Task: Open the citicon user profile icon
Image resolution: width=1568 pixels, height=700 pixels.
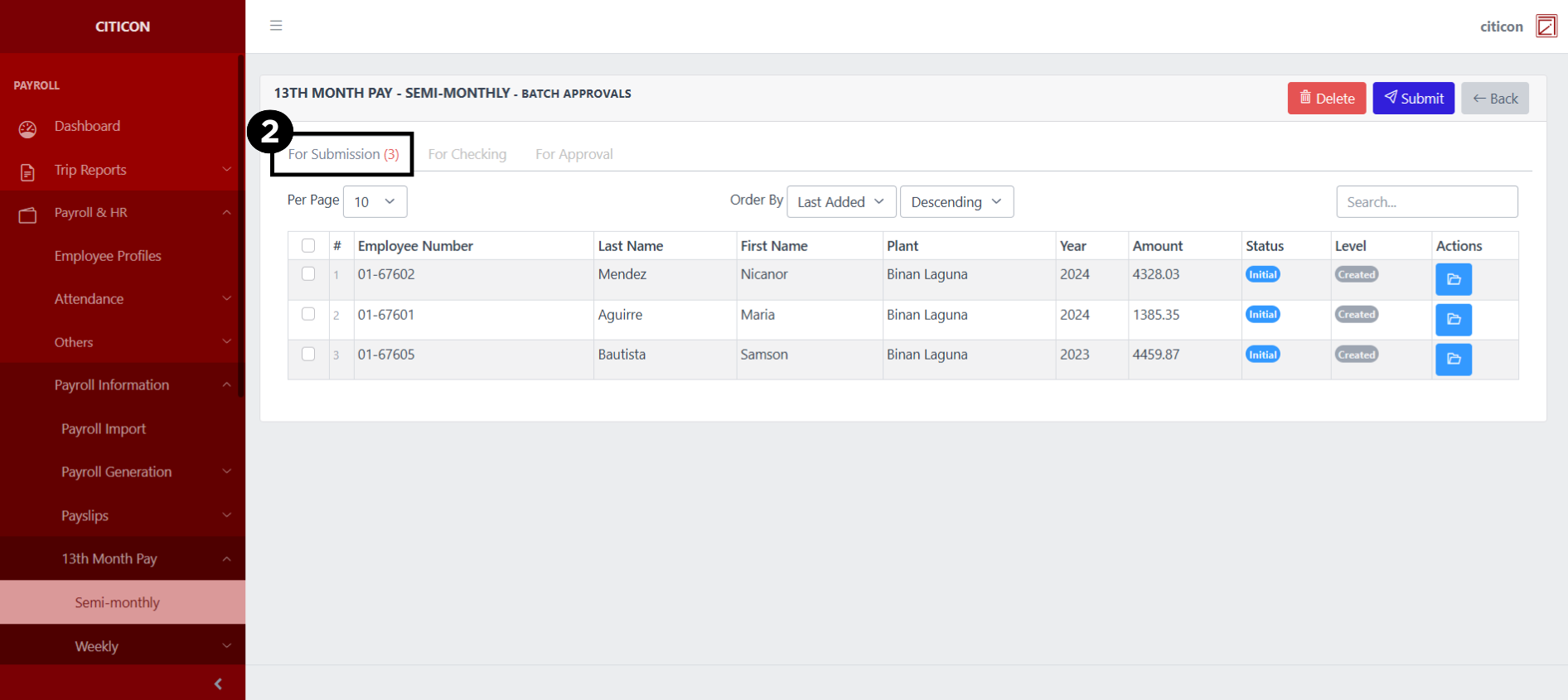Action: (x=1546, y=27)
